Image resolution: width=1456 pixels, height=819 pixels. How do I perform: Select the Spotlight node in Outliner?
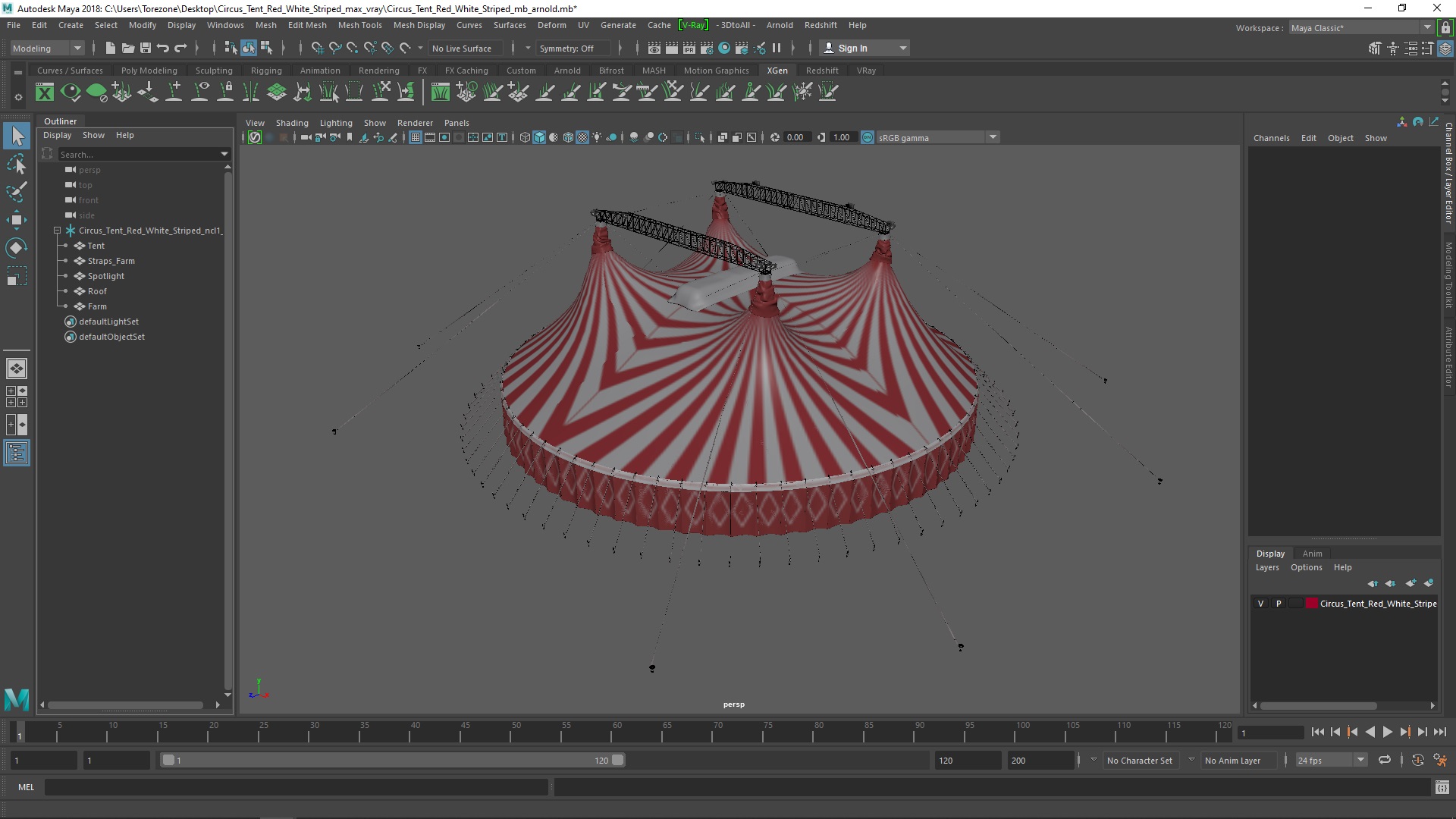pyautogui.click(x=105, y=276)
